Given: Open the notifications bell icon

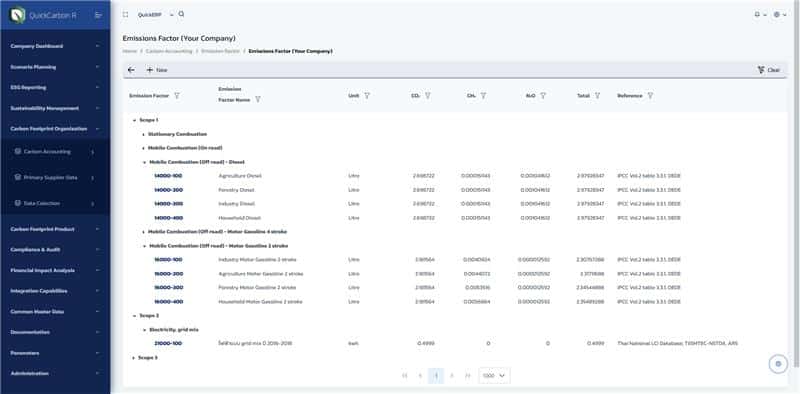Looking at the screenshot, I should coord(757,15).
